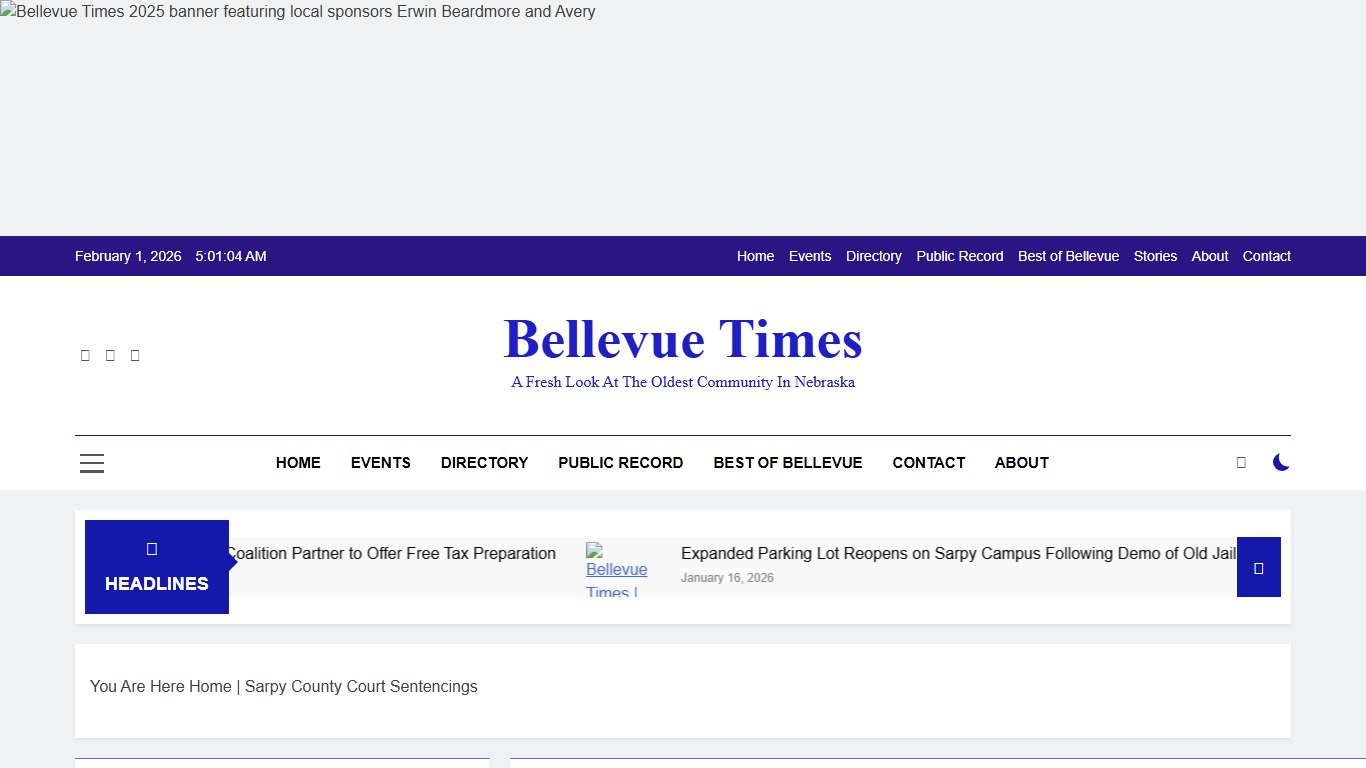The image size is (1366, 768).
Task: Open the search icon beside the moon toggle
Action: 1241,462
